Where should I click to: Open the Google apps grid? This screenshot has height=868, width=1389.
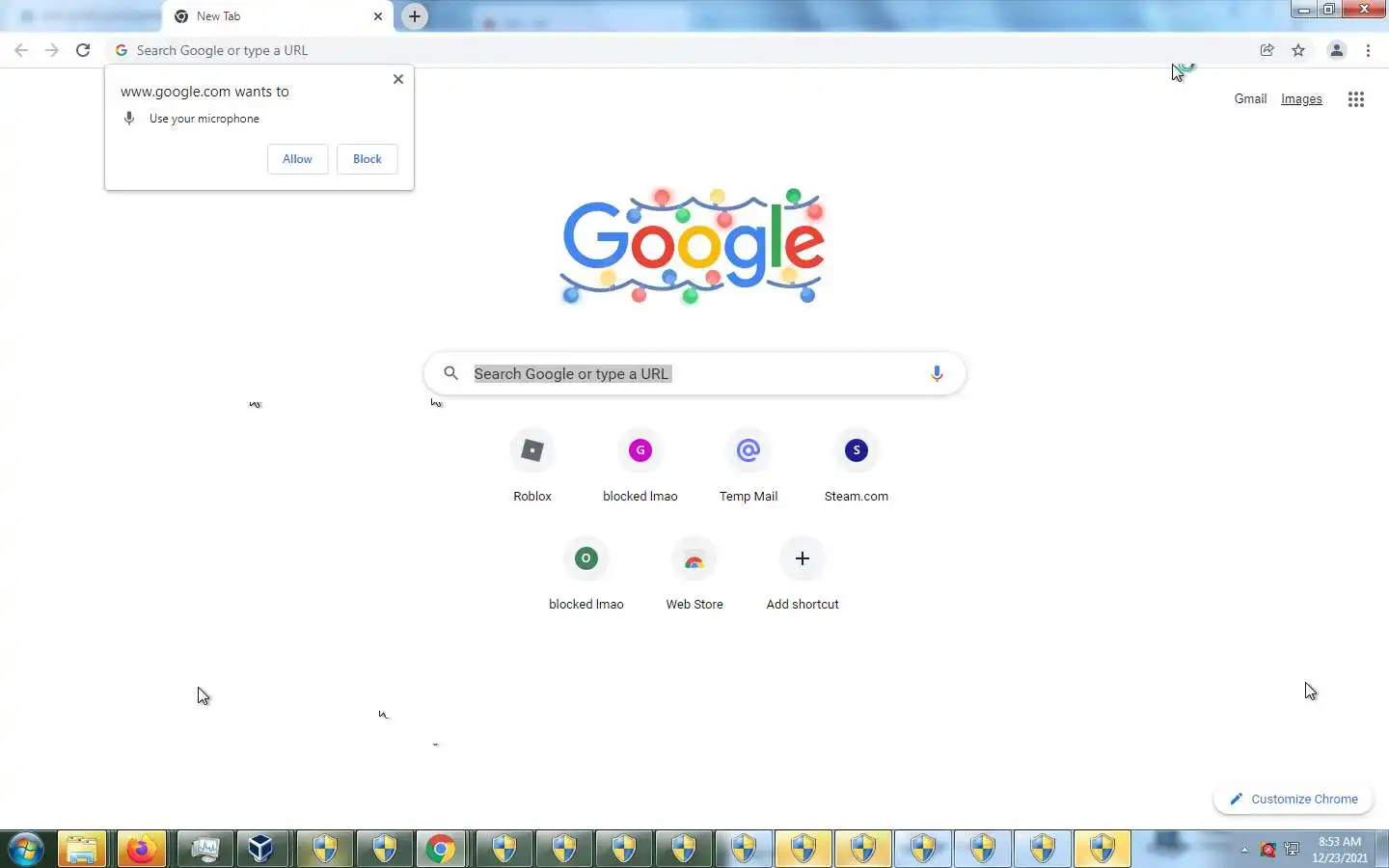1356,98
